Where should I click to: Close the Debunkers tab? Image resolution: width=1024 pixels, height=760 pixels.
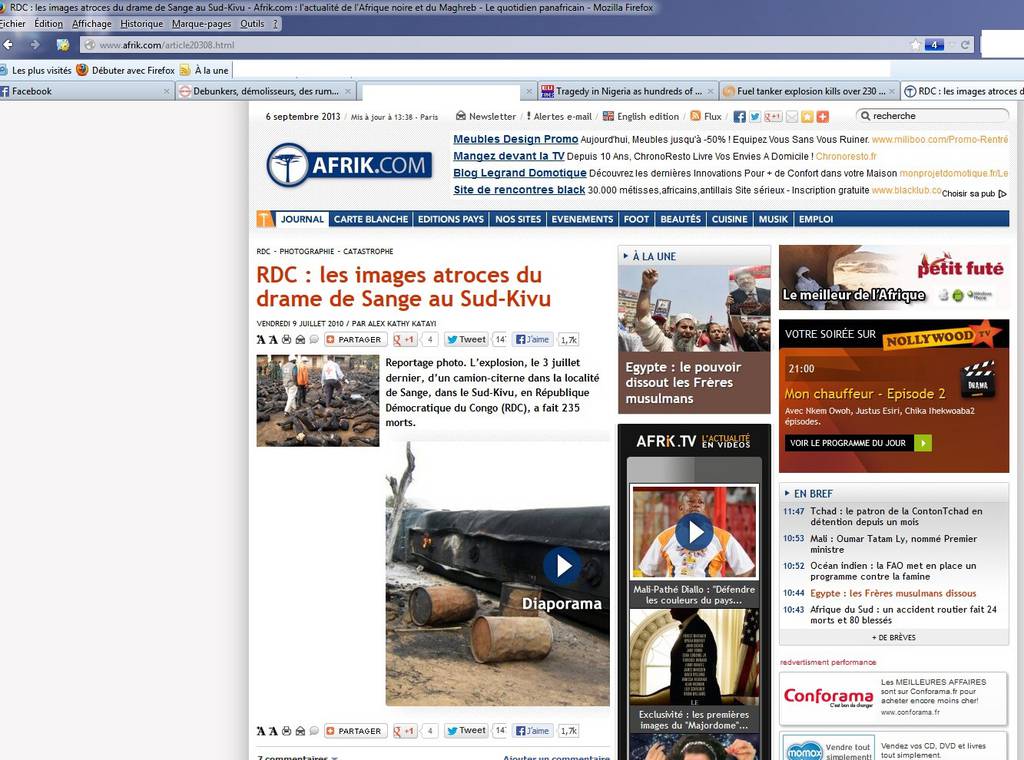(x=347, y=91)
